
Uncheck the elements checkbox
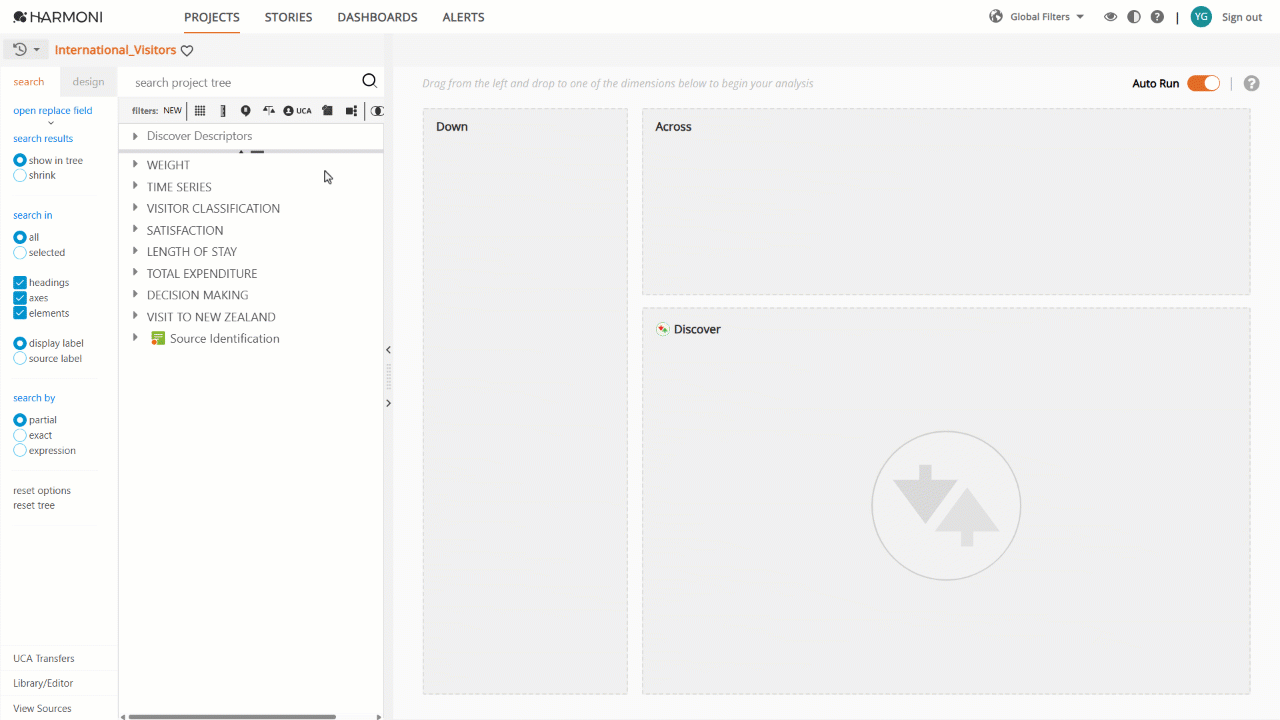pyautogui.click(x=20, y=313)
